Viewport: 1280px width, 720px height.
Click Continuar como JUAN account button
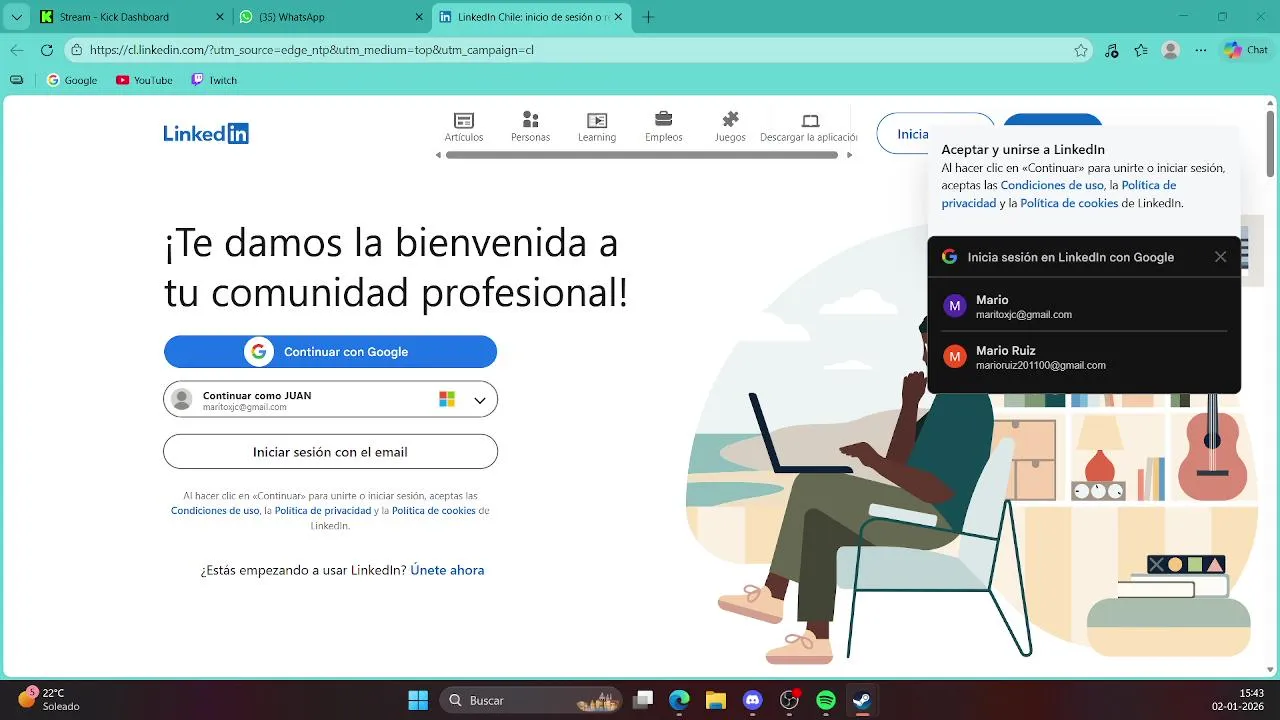[x=330, y=400]
